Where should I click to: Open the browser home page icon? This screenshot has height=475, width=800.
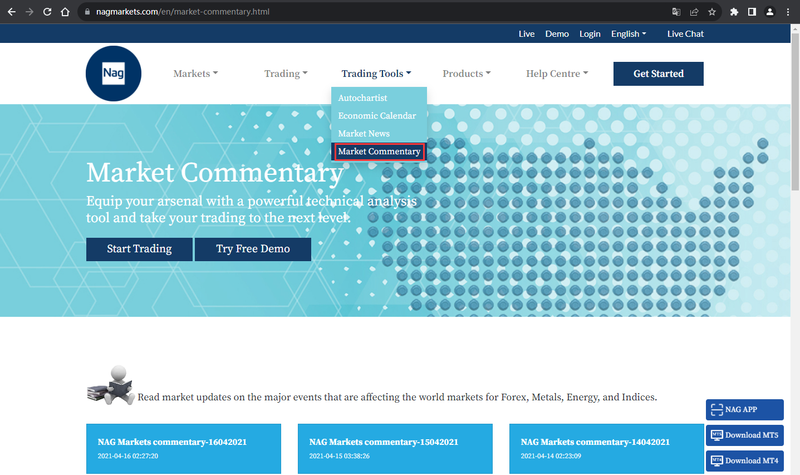pos(65,12)
